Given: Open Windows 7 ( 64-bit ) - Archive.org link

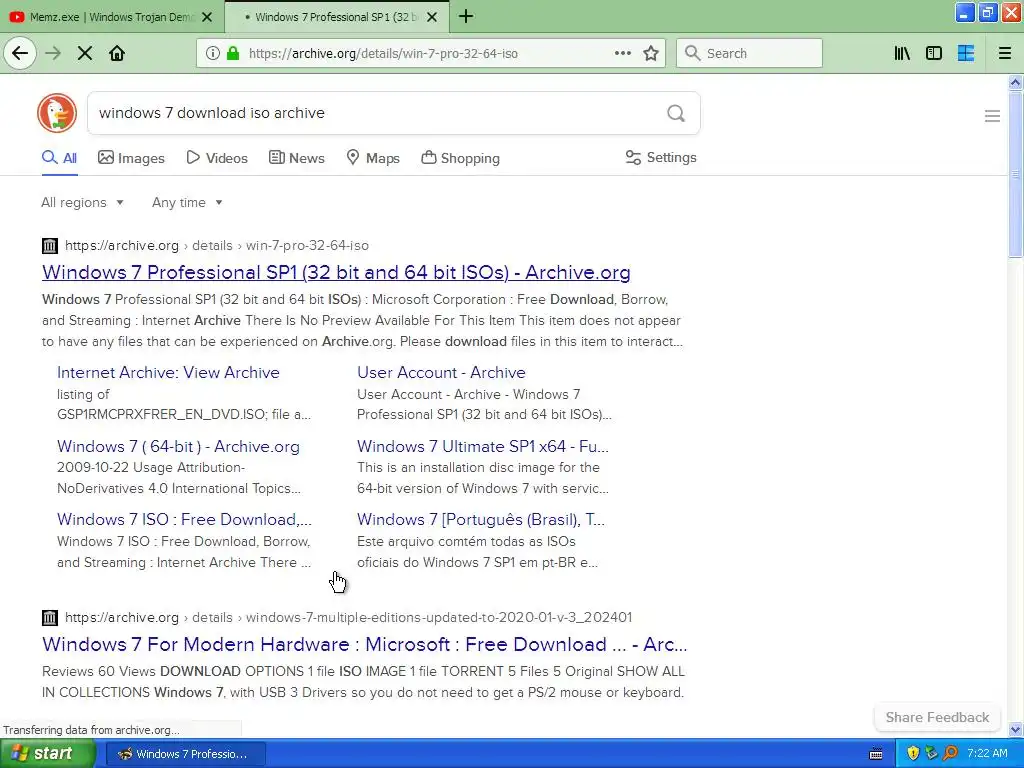Looking at the screenshot, I should pyautogui.click(x=178, y=446).
